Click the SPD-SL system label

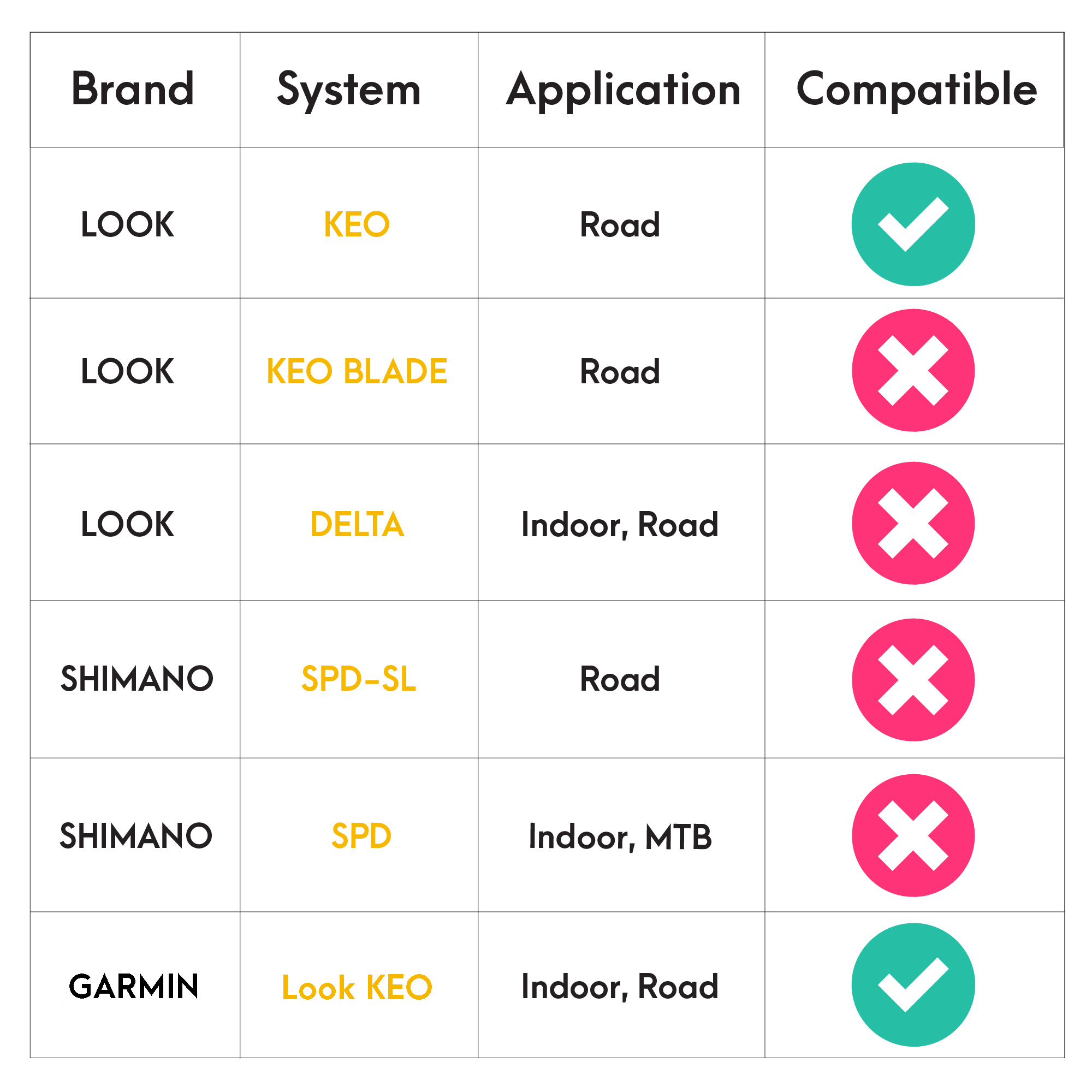coord(359,679)
